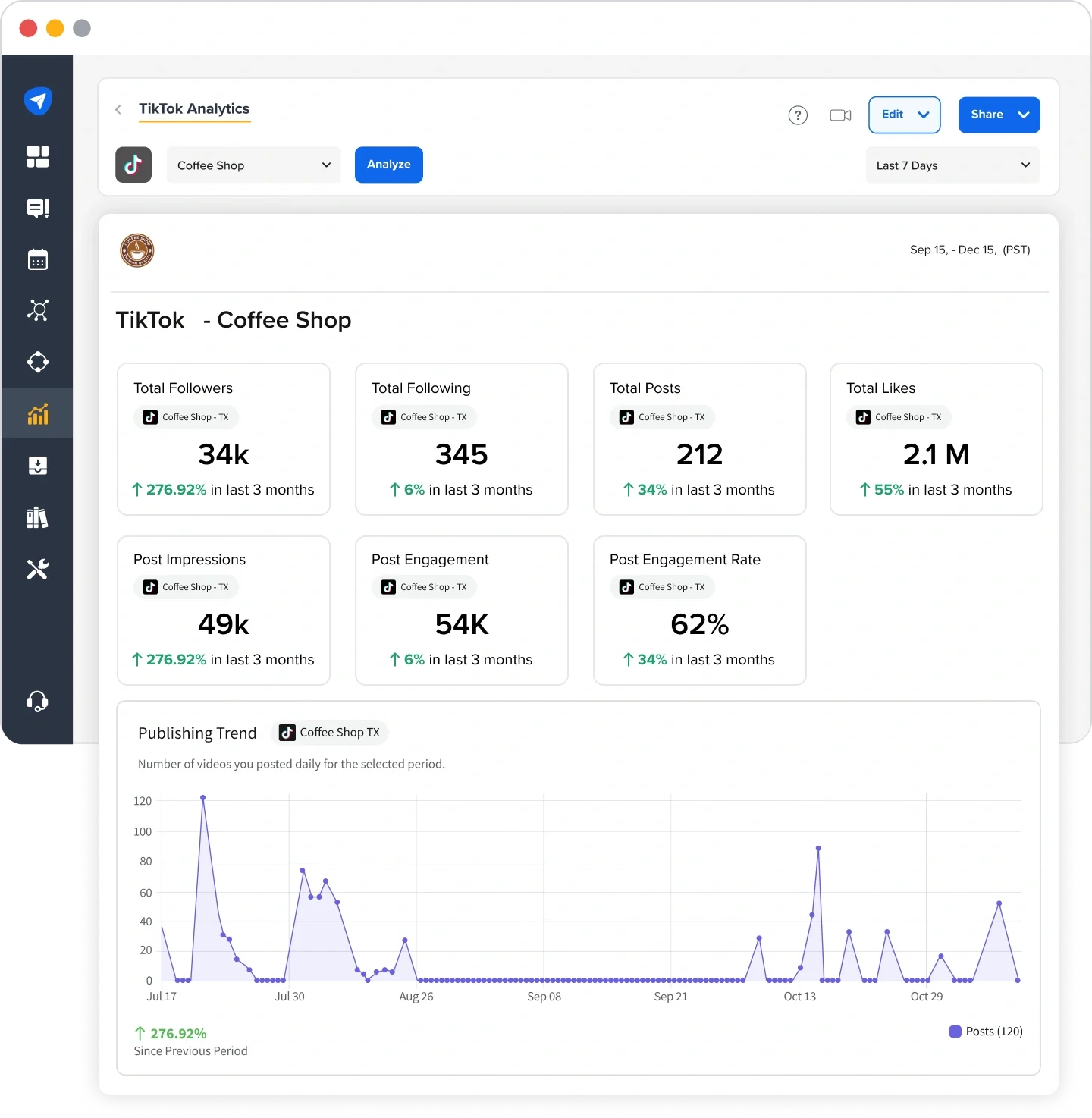This screenshot has width=1092, height=1118.
Task: Open the Share options menu
Action: pyautogui.click(x=999, y=115)
